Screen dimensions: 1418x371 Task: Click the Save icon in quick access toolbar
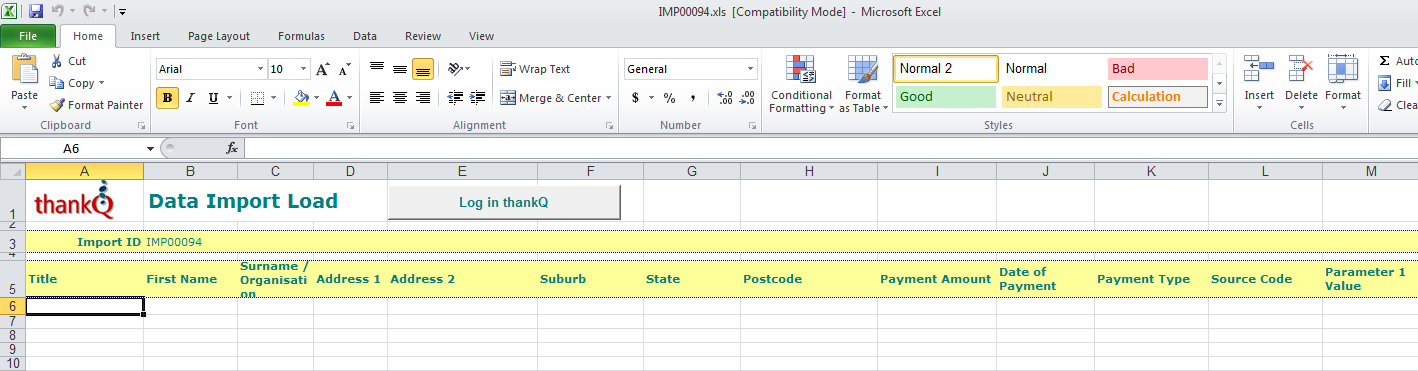(36, 12)
